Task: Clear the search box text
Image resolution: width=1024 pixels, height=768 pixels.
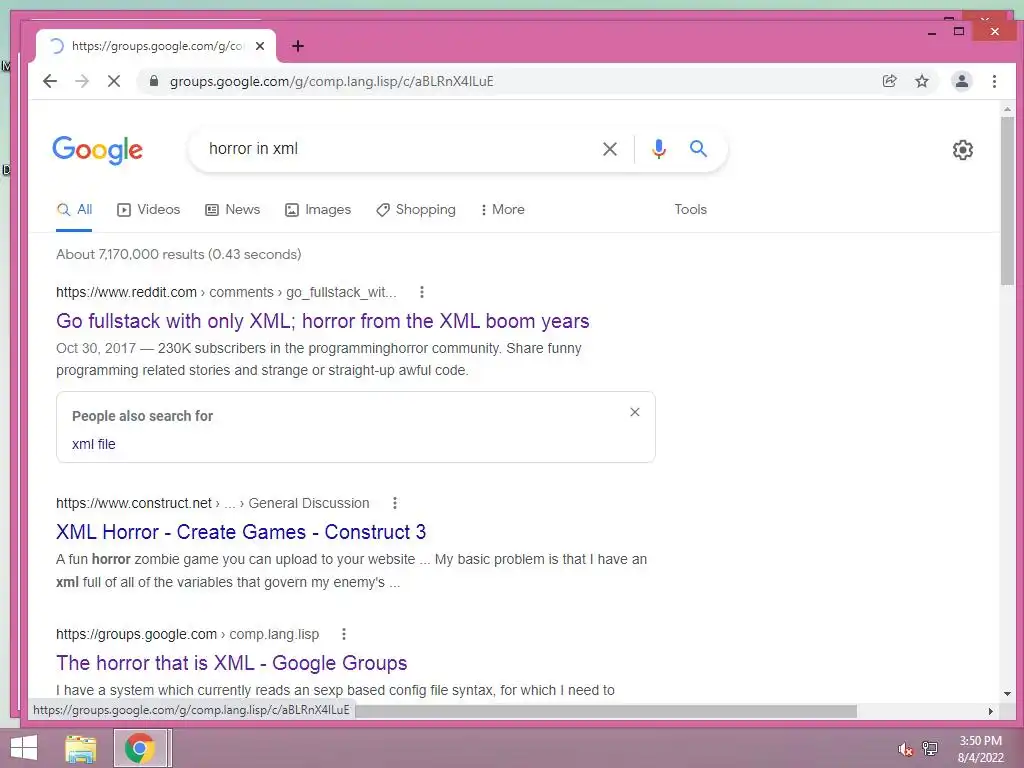Action: pos(609,149)
